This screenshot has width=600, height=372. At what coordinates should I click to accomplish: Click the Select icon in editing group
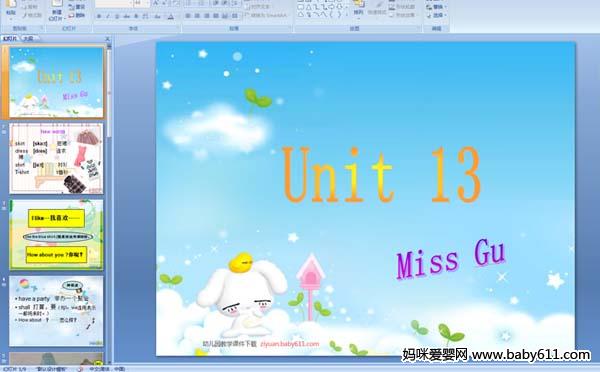(x=429, y=15)
